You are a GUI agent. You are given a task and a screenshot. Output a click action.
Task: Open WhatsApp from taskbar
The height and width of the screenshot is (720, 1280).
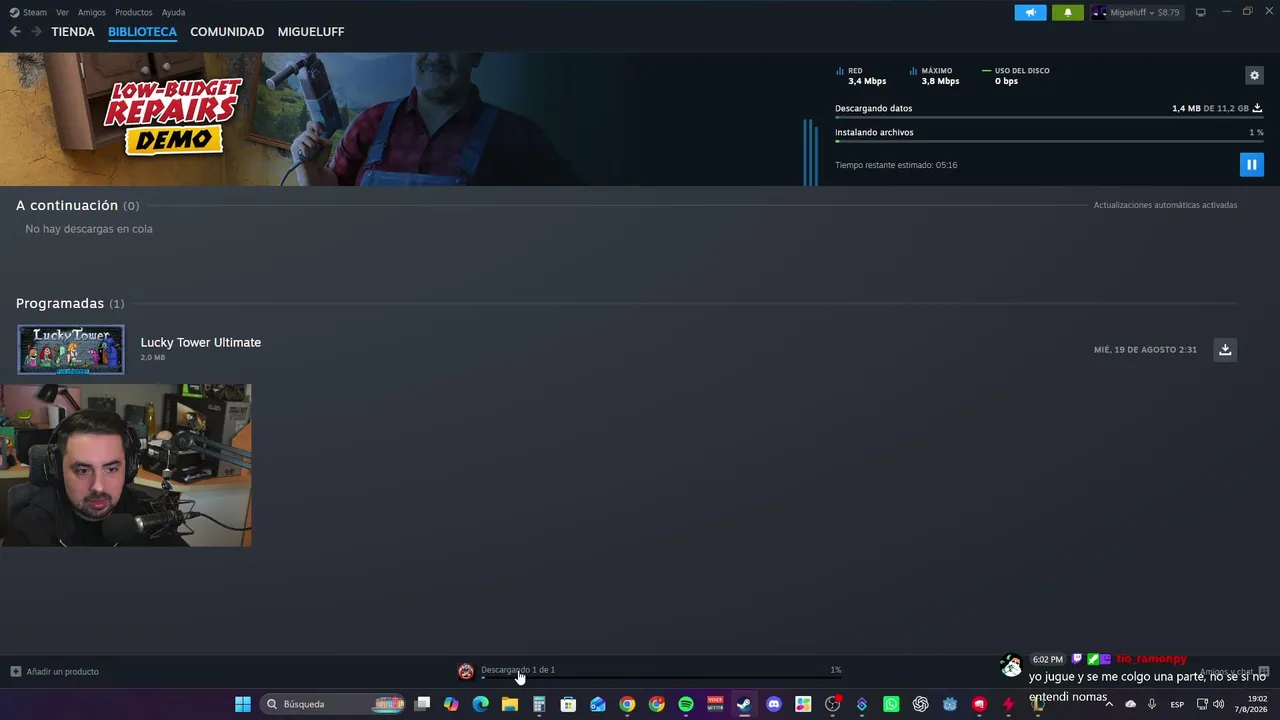click(891, 704)
